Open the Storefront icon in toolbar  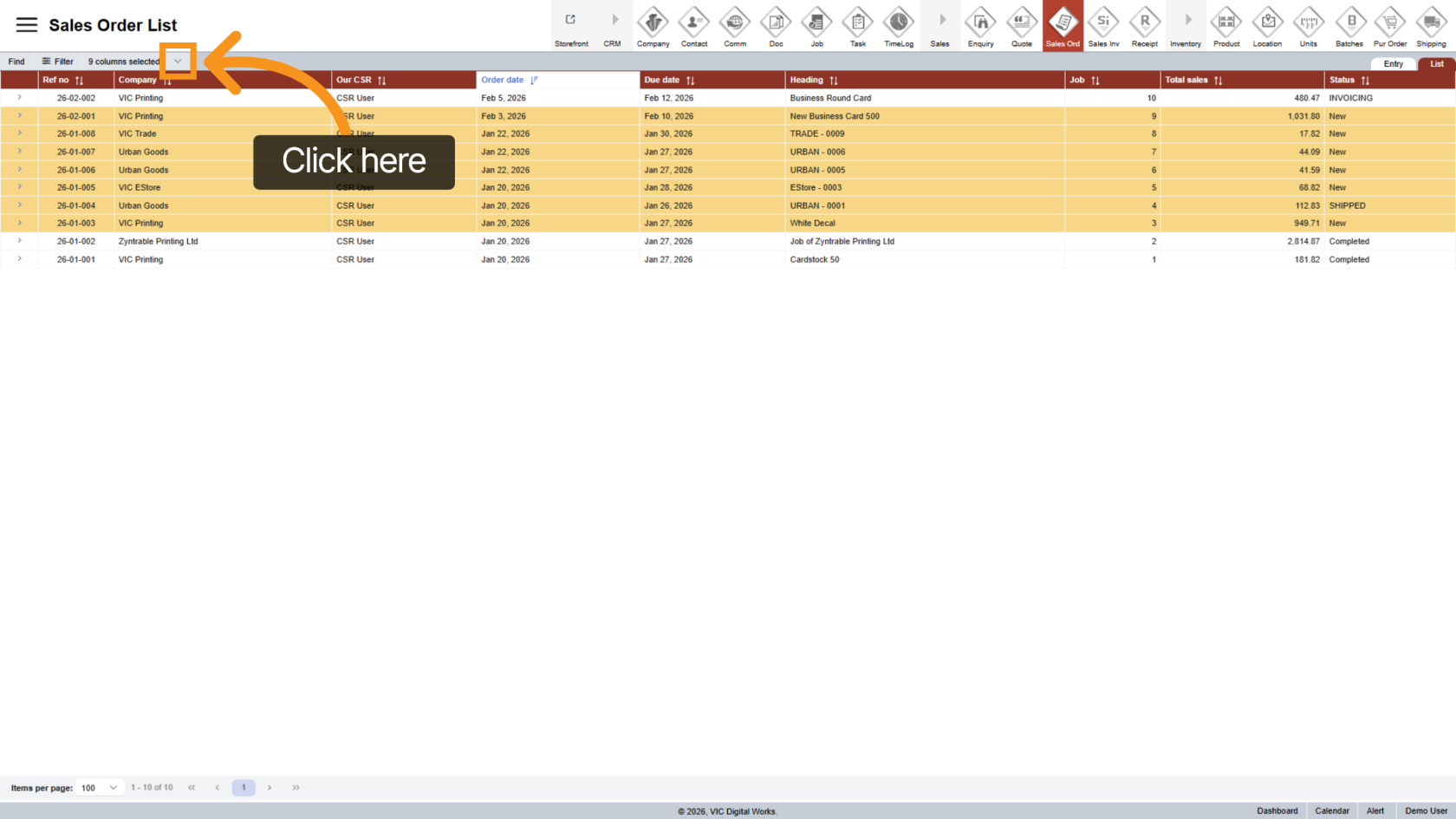(x=571, y=26)
